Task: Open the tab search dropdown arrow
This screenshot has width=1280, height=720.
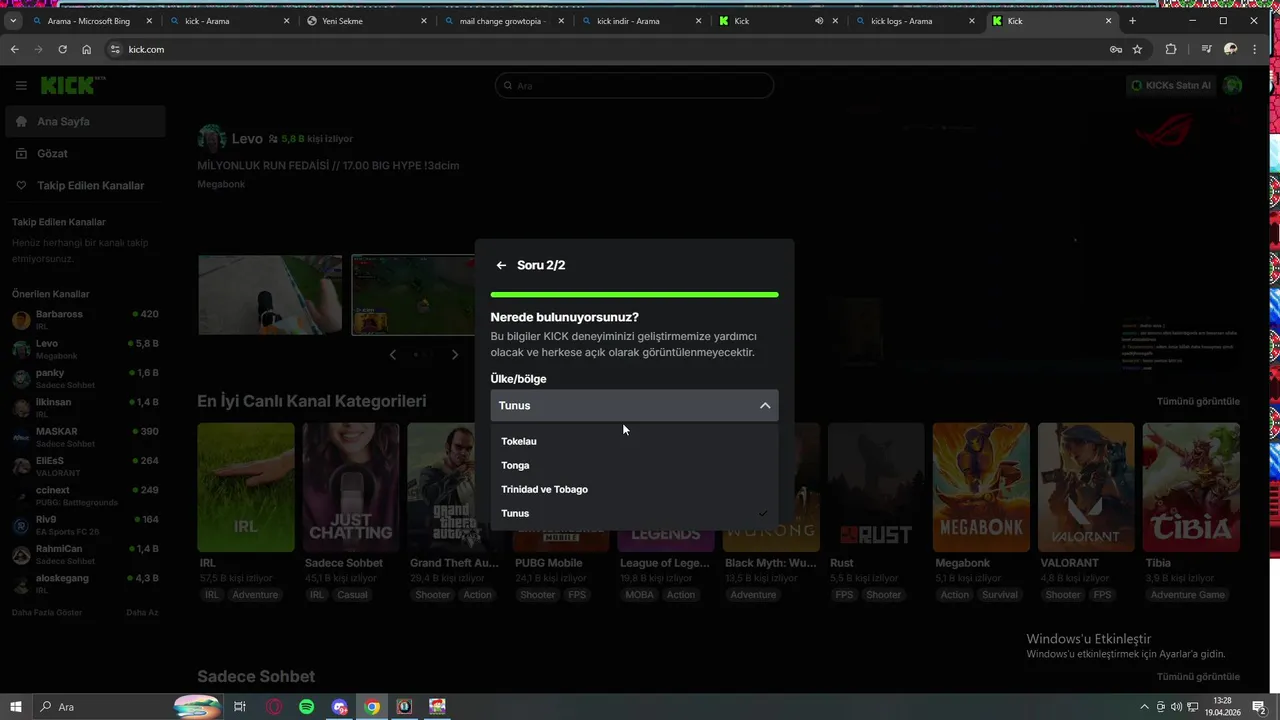Action: (13, 20)
